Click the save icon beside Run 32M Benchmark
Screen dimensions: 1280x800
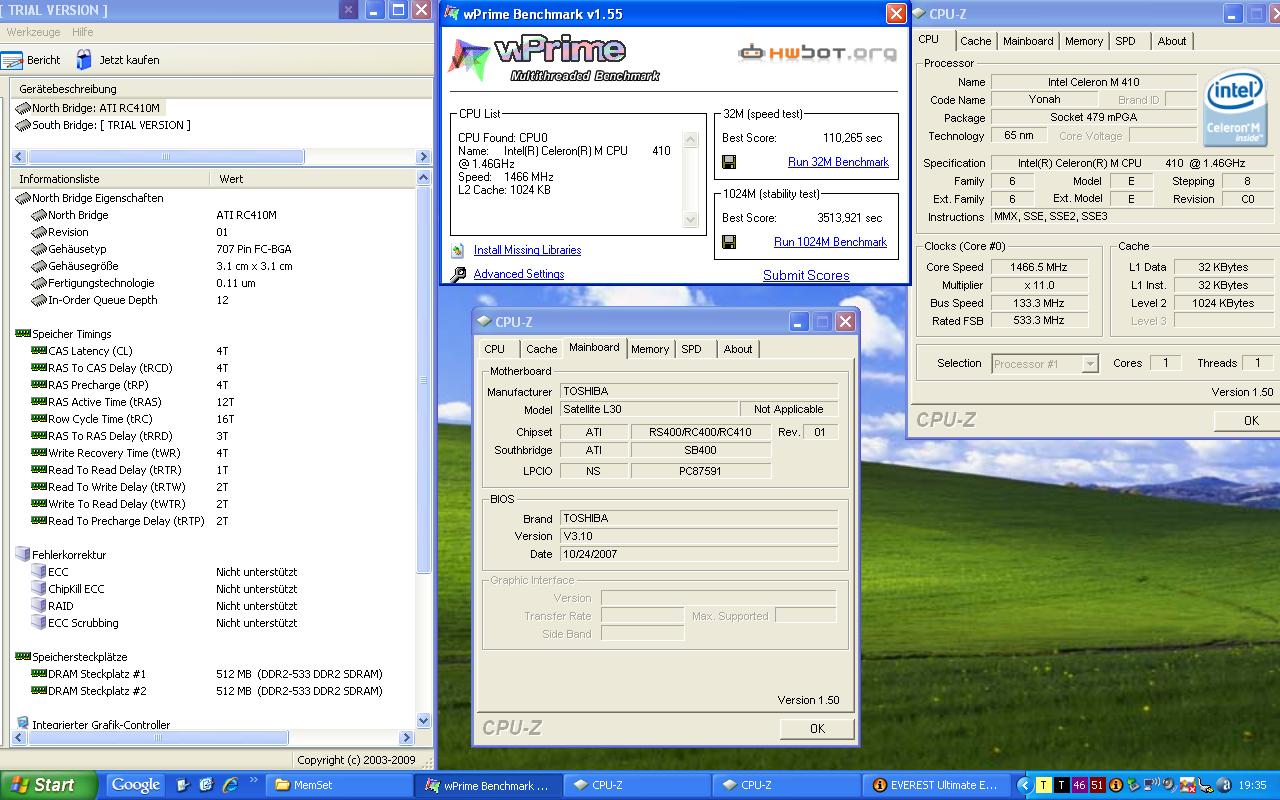pyautogui.click(x=729, y=162)
